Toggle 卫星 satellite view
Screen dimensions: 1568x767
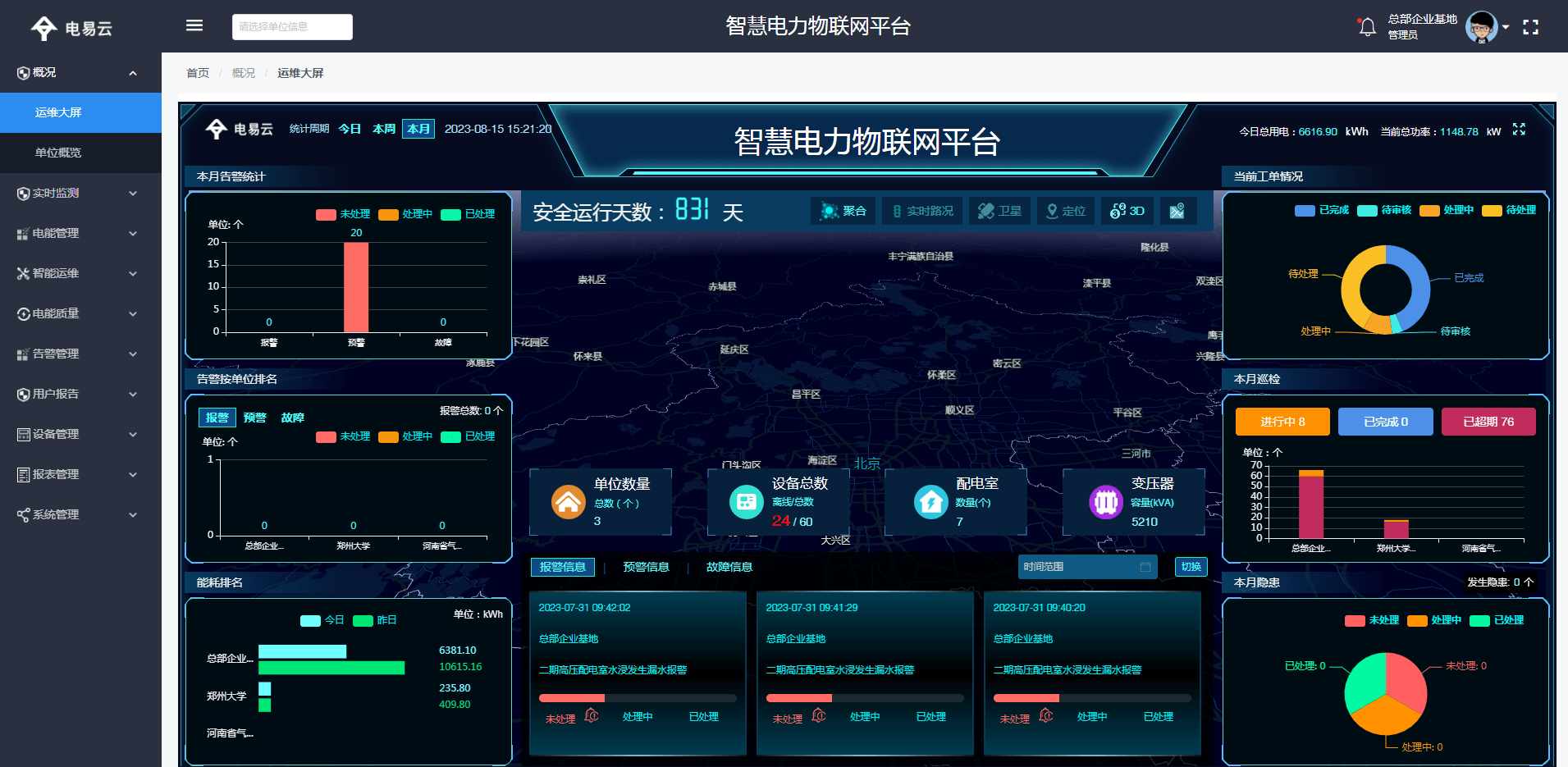[999, 211]
